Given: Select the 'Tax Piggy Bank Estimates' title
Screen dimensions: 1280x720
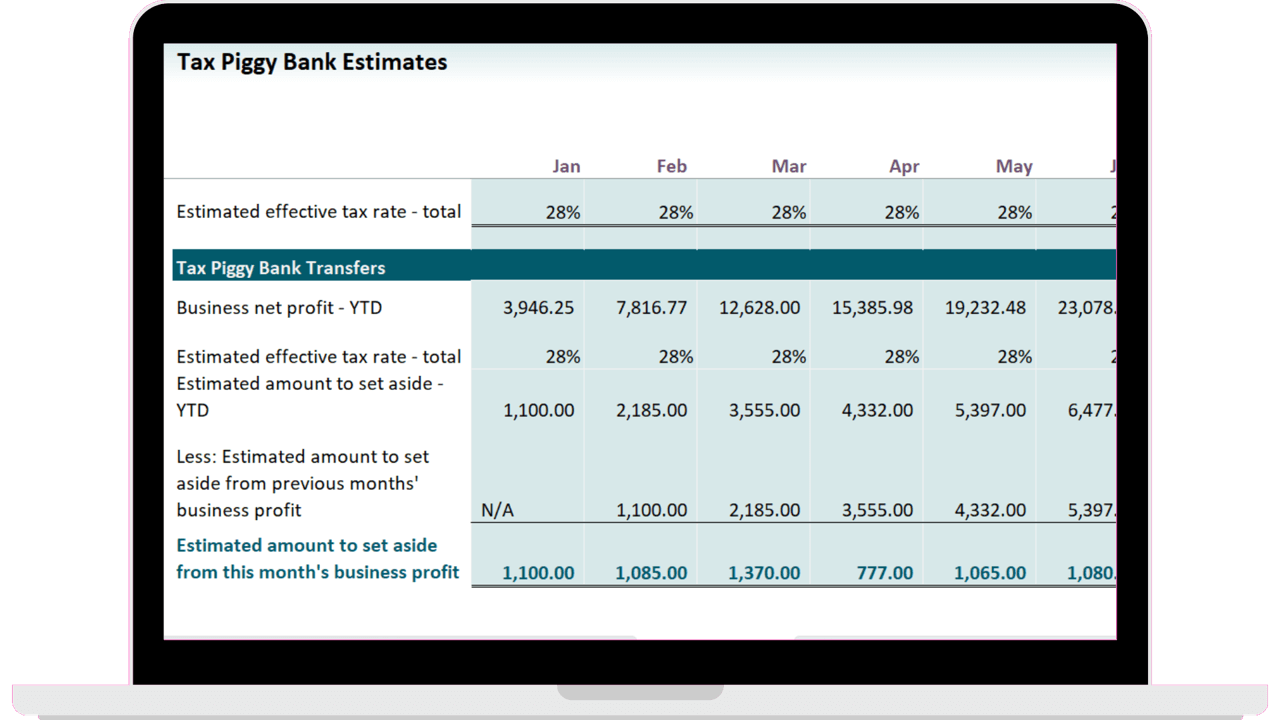Looking at the screenshot, I should pos(312,62).
